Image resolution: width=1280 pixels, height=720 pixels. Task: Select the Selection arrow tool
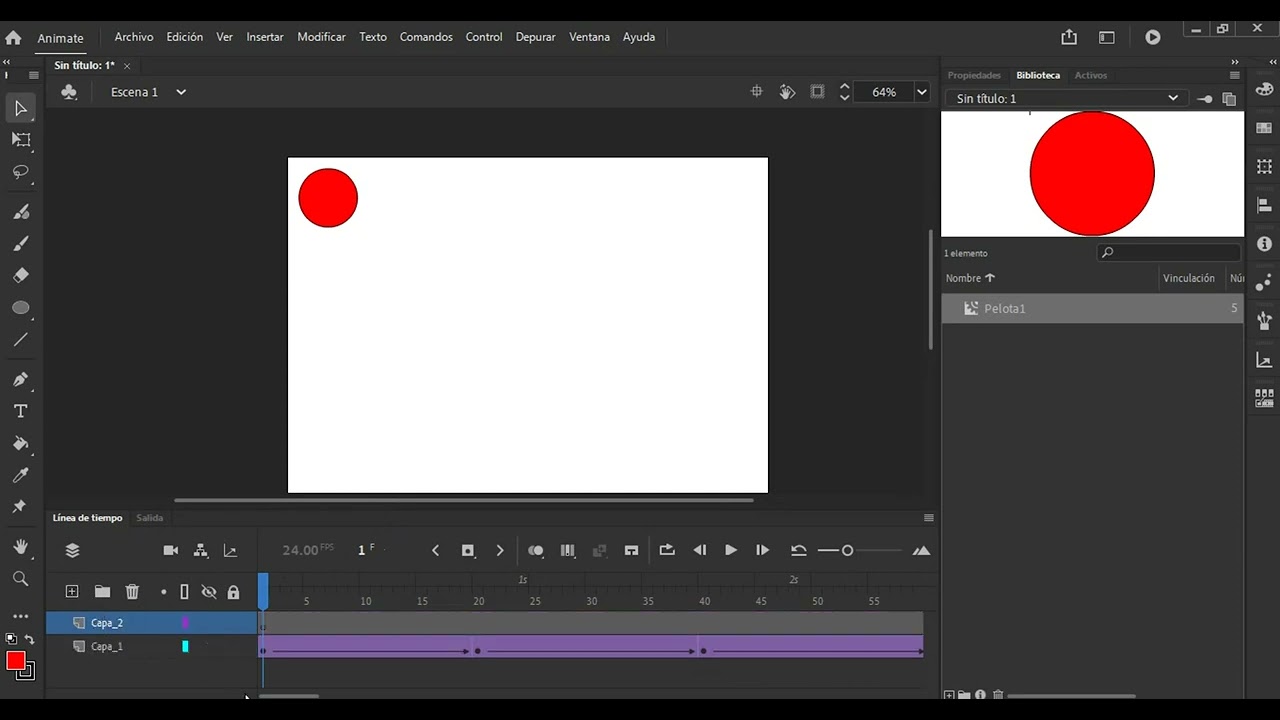[x=21, y=108]
